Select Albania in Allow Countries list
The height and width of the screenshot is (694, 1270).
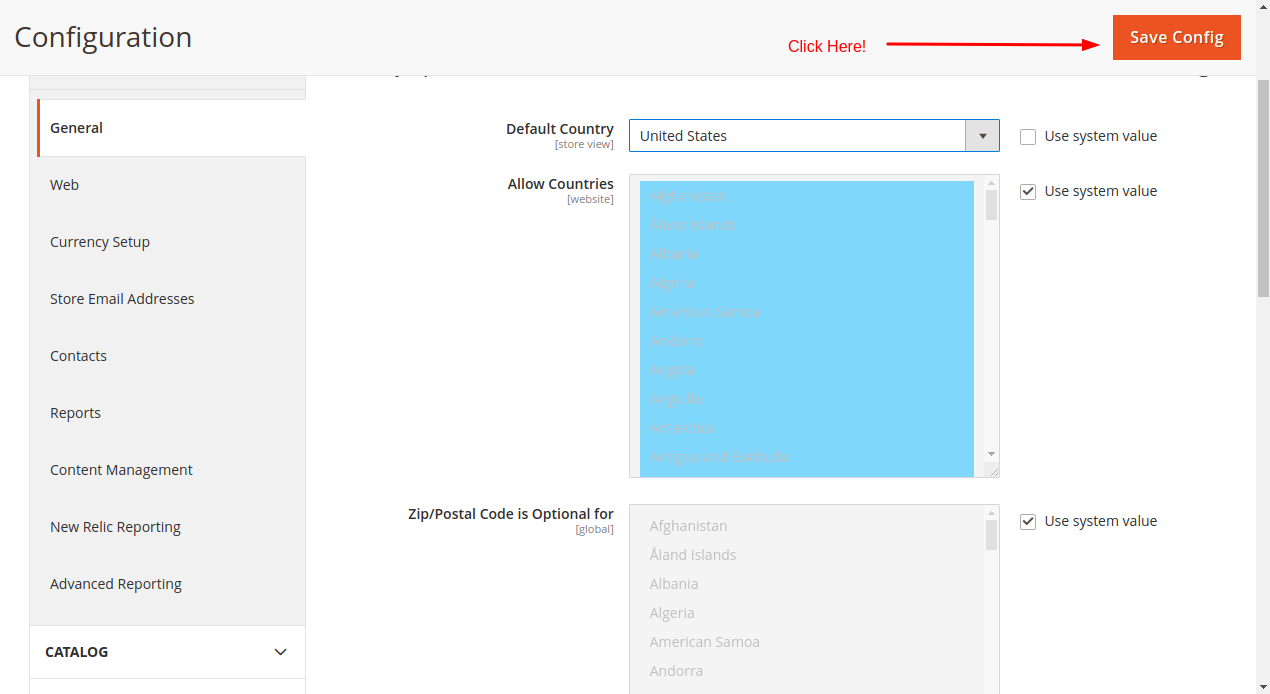(807, 254)
